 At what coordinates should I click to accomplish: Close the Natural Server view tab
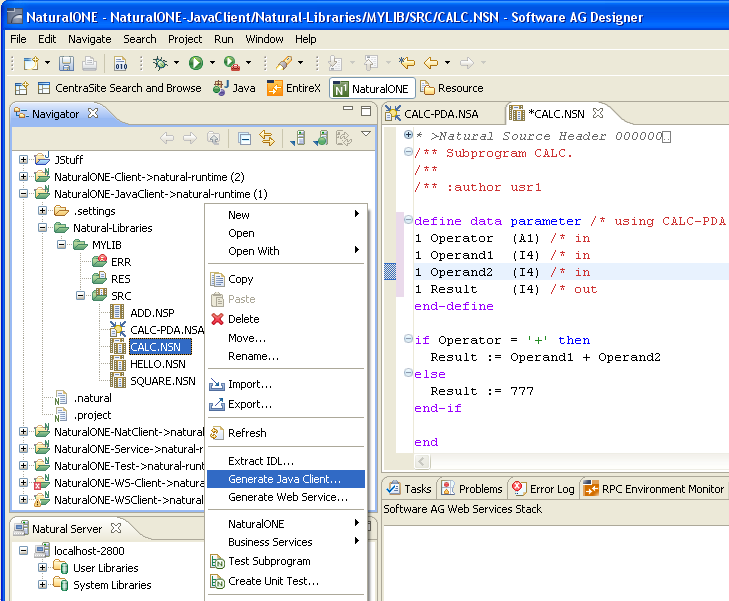[x=116, y=528]
